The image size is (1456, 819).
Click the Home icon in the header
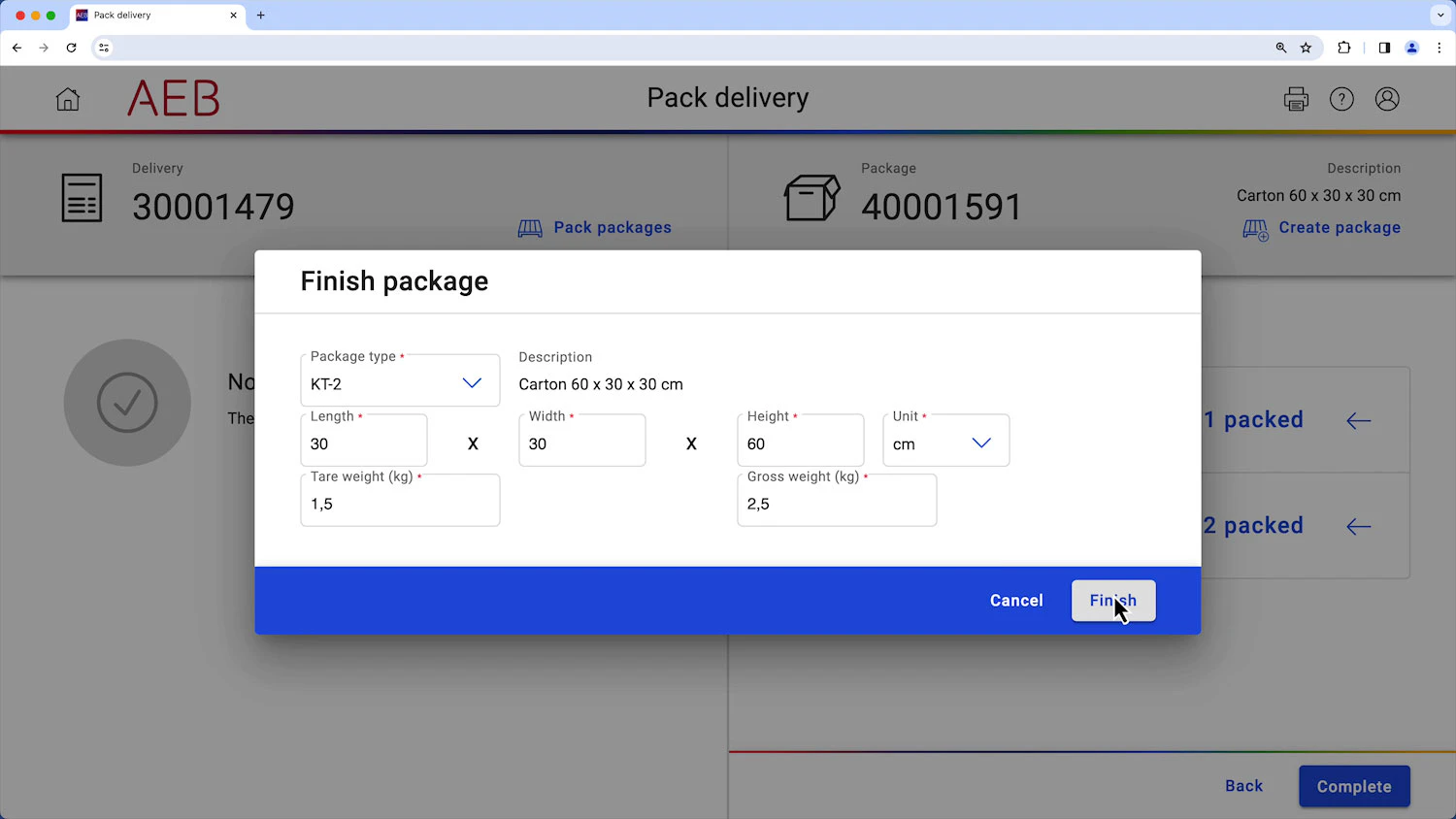coord(67,99)
